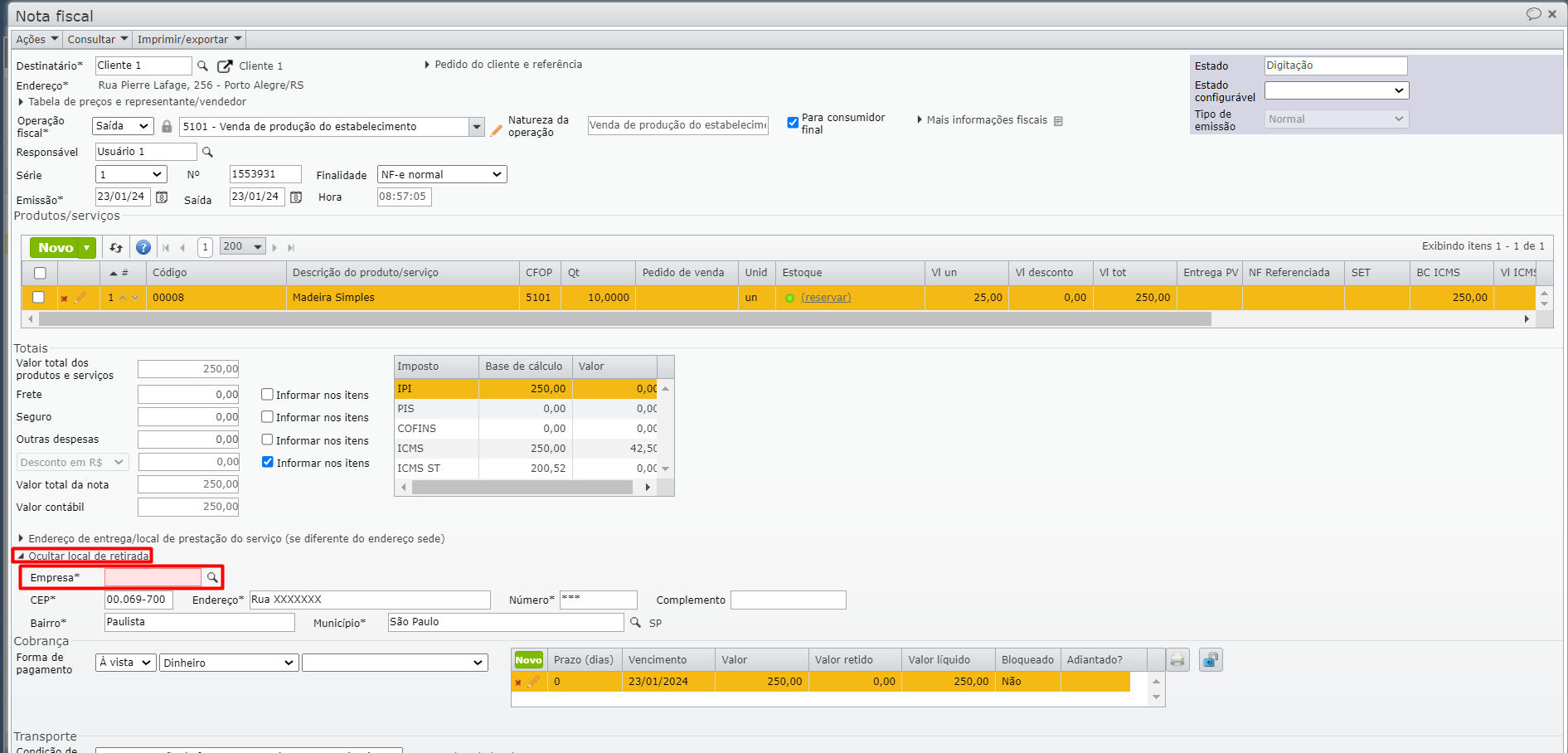1568x753 pixels.
Task: Open the Imprimir/exportar menu
Action: coord(189,39)
